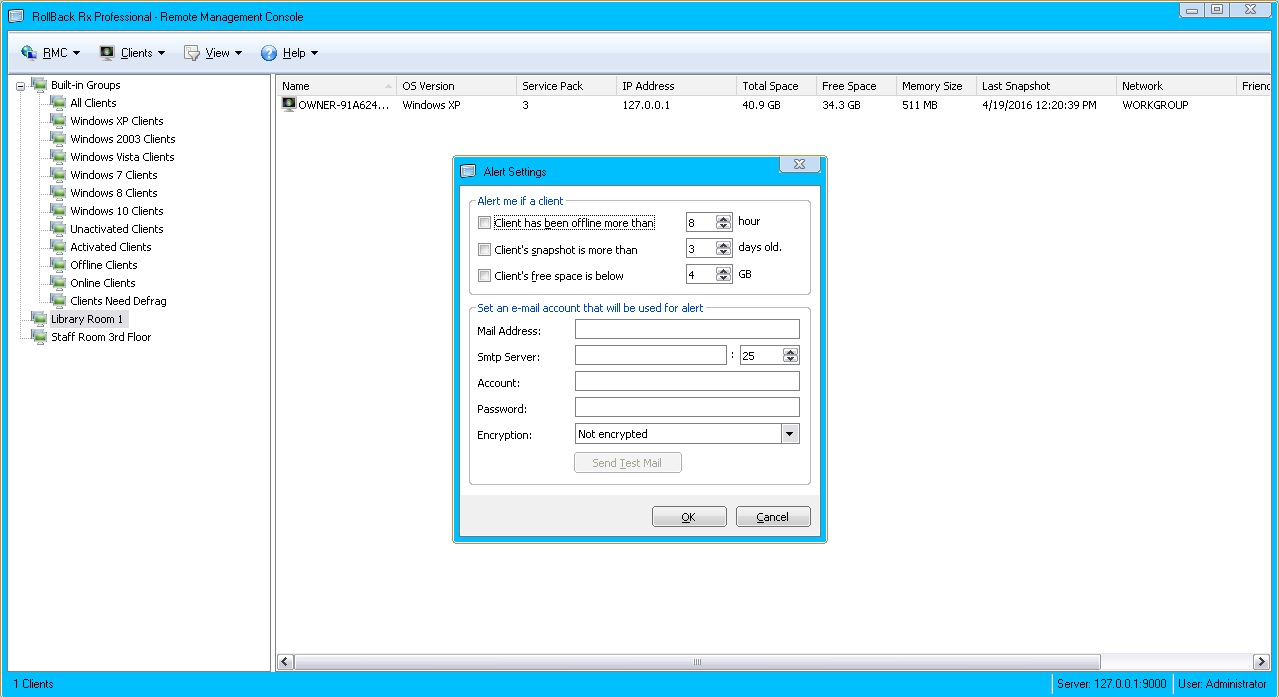Click the Built-in Groups tree icon
The image size is (1279, 697).
pos(39,85)
